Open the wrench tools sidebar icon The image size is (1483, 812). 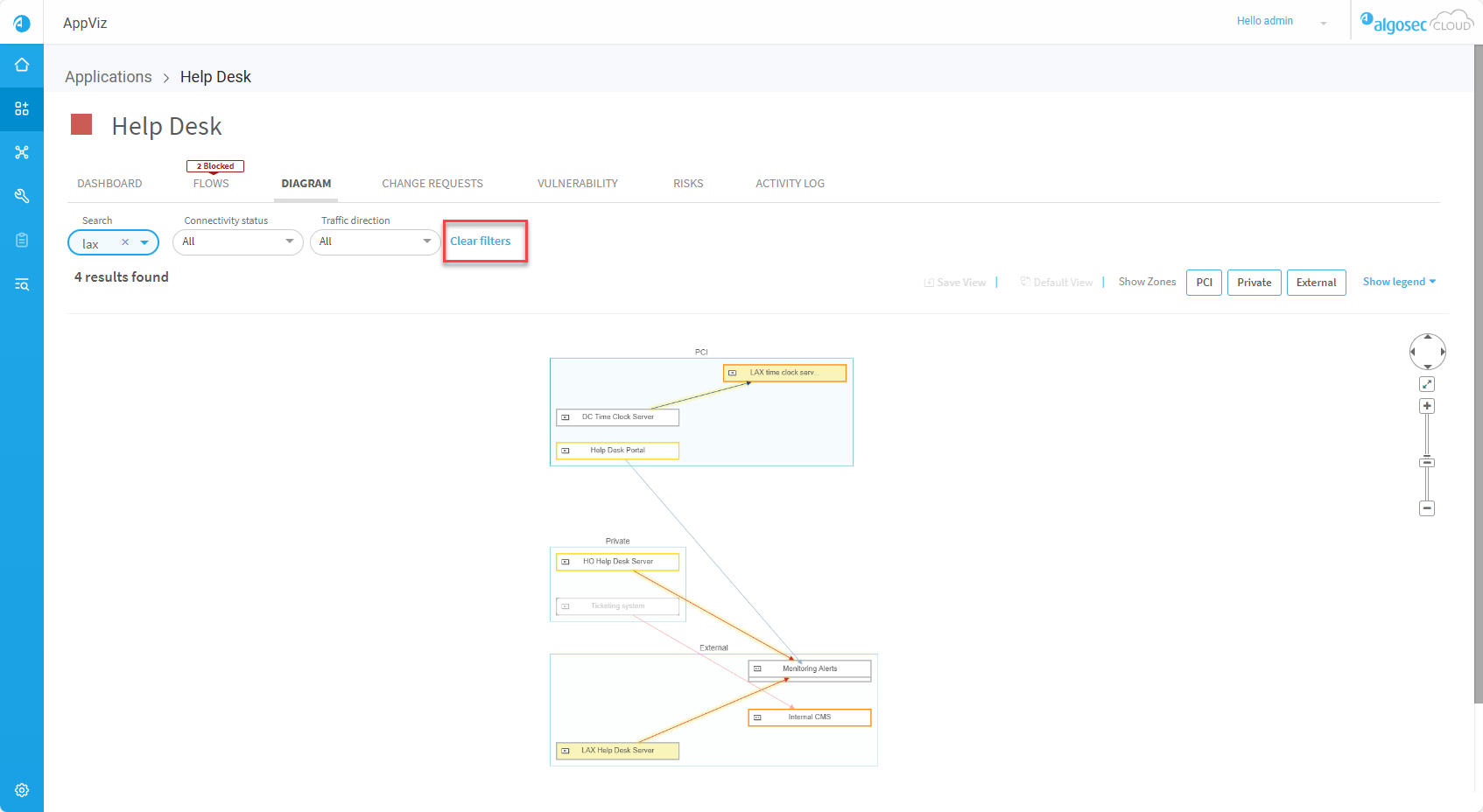(x=22, y=196)
